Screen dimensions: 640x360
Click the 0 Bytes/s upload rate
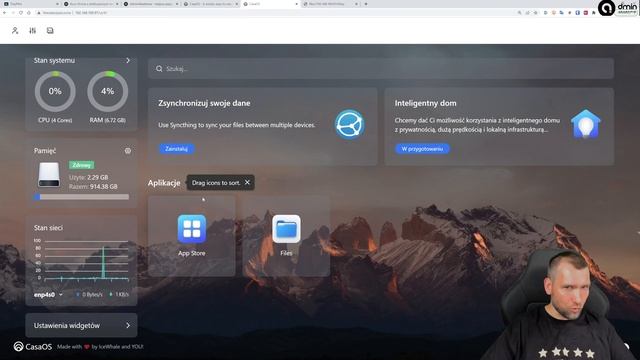tap(89, 294)
